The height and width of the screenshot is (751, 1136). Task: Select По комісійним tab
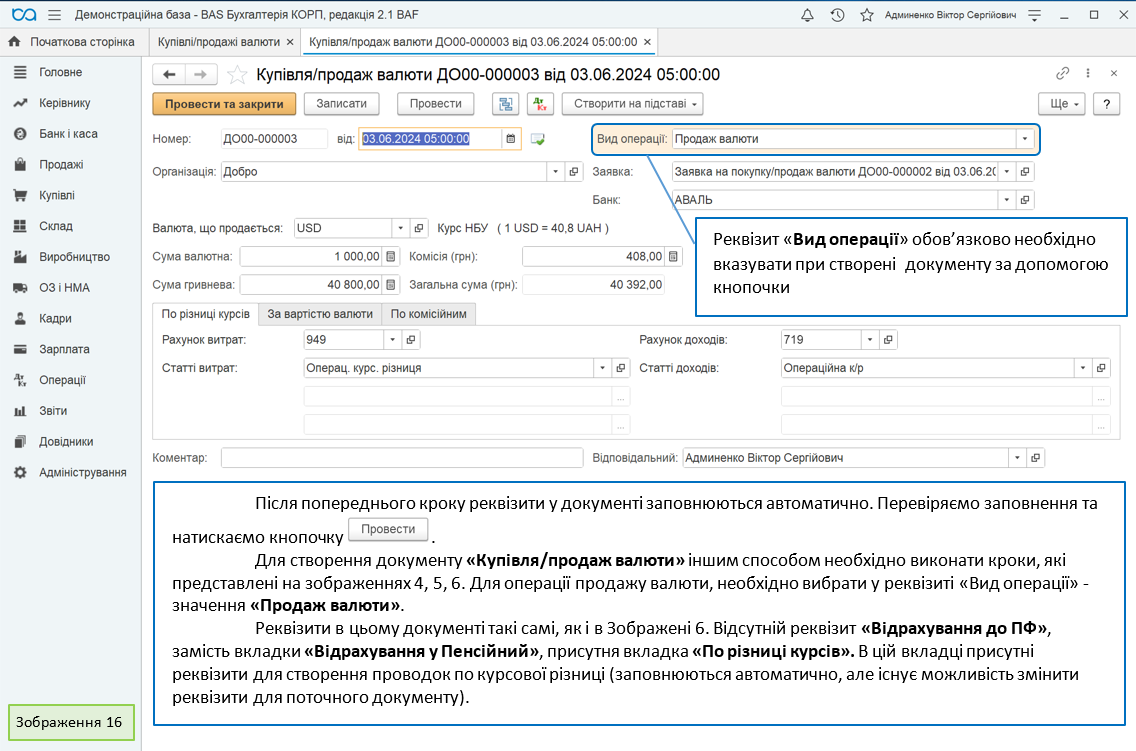pyautogui.click(x=429, y=314)
